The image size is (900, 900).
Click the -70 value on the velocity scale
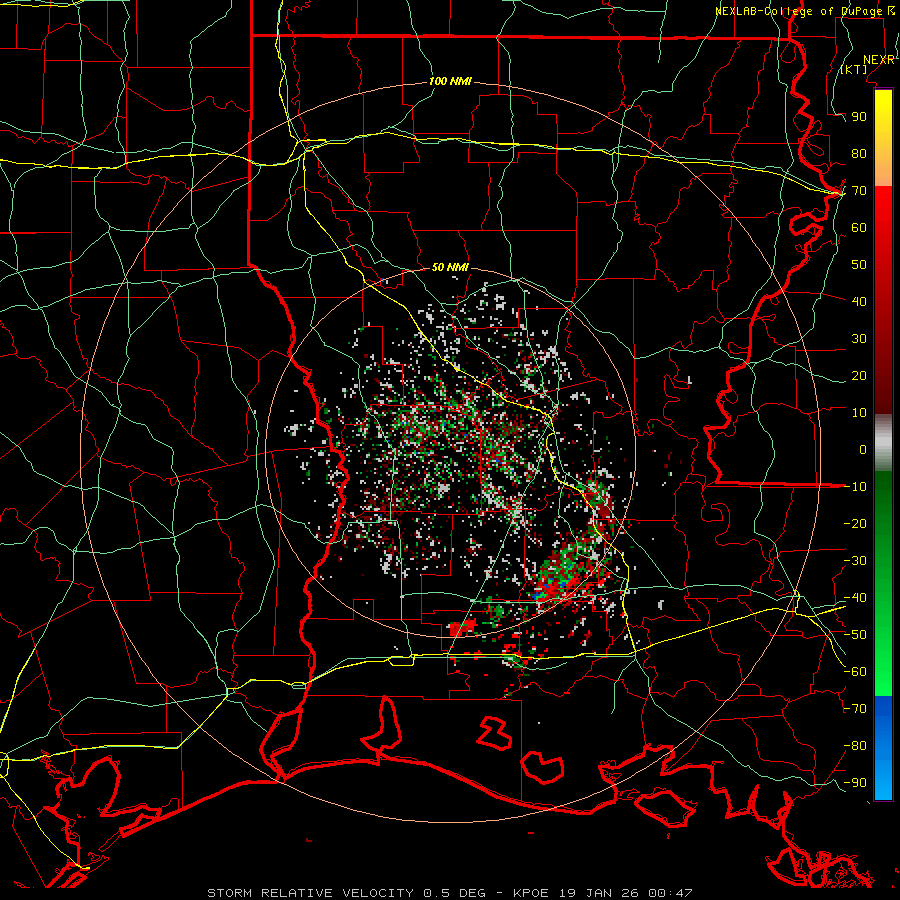point(855,709)
